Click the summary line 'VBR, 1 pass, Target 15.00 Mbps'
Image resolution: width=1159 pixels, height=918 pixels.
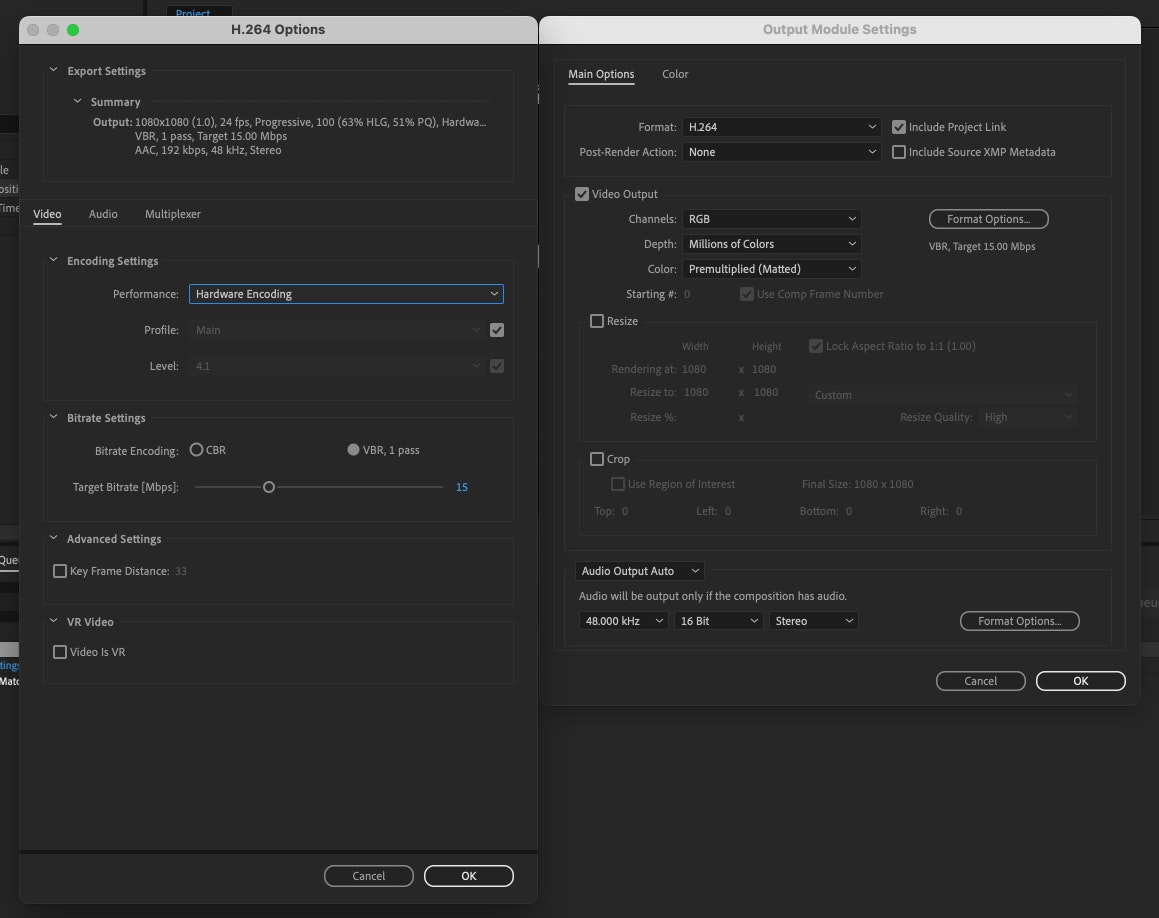(x=211, y=136)
